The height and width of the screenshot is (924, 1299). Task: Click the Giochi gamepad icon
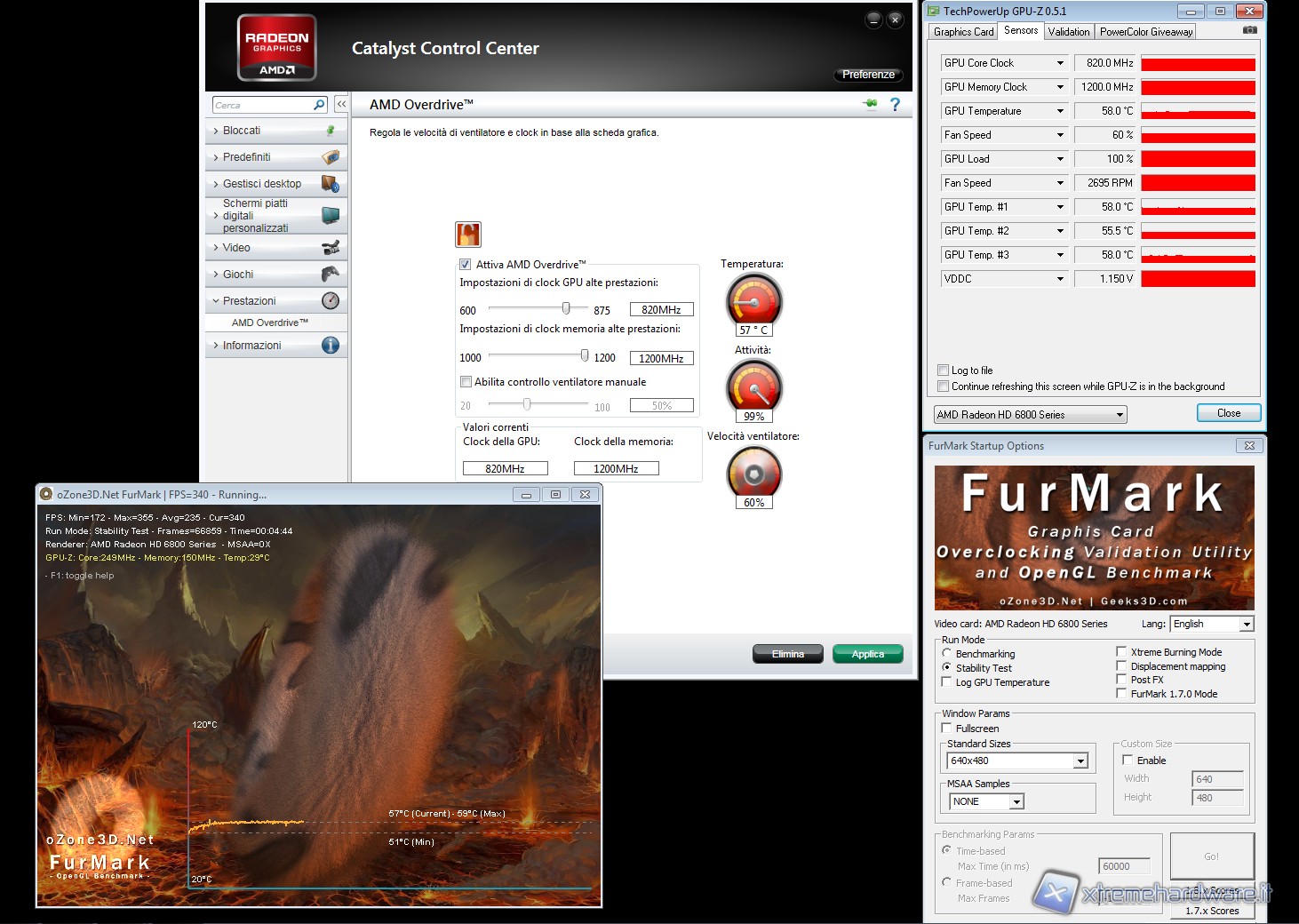click(x=331, y=275)
